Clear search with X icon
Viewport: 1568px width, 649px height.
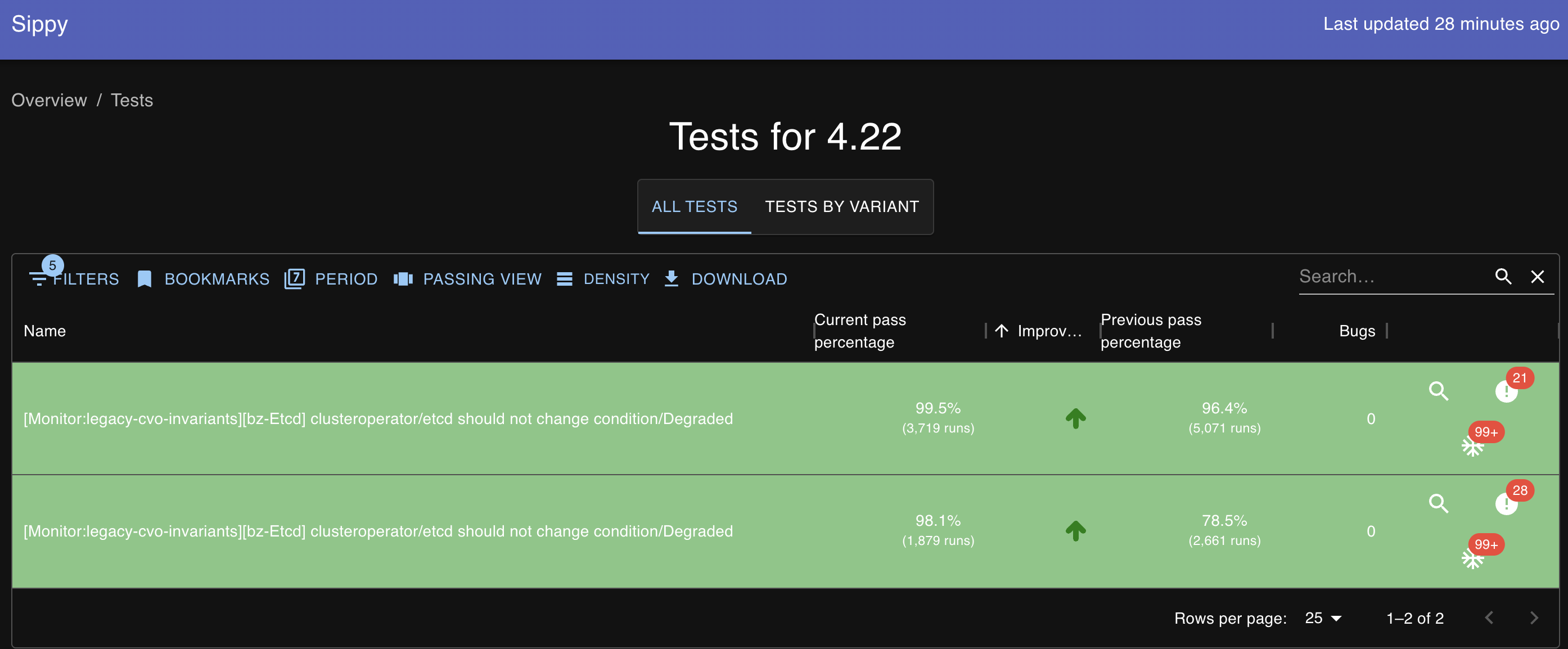[1537, 277]
